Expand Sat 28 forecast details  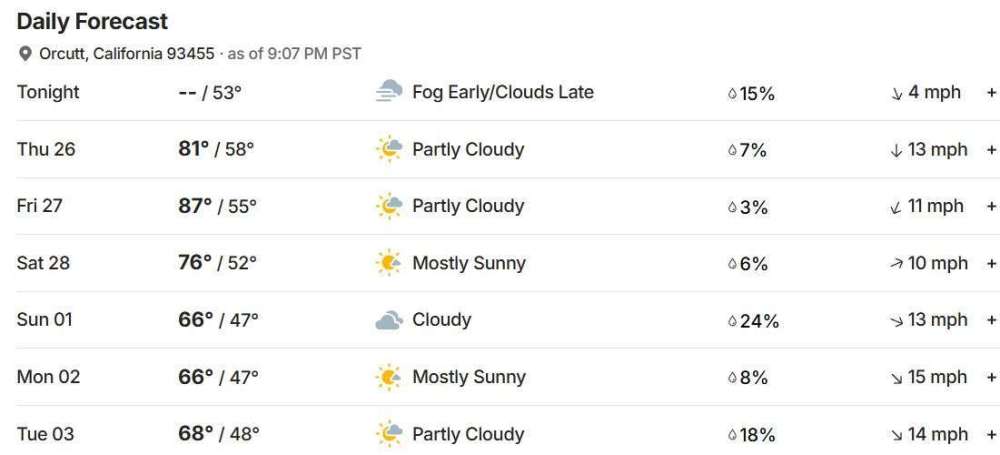pyautogui.click(x=991, y=264)
